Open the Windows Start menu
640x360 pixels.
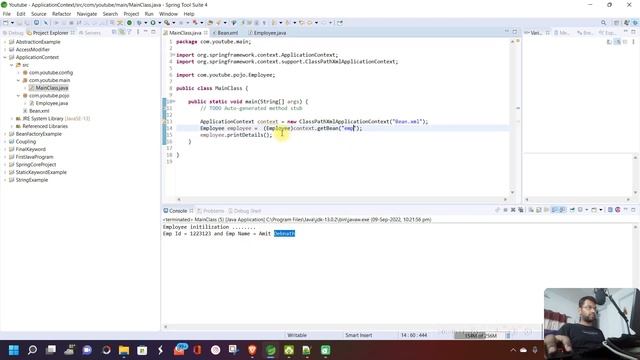[14, 350]
